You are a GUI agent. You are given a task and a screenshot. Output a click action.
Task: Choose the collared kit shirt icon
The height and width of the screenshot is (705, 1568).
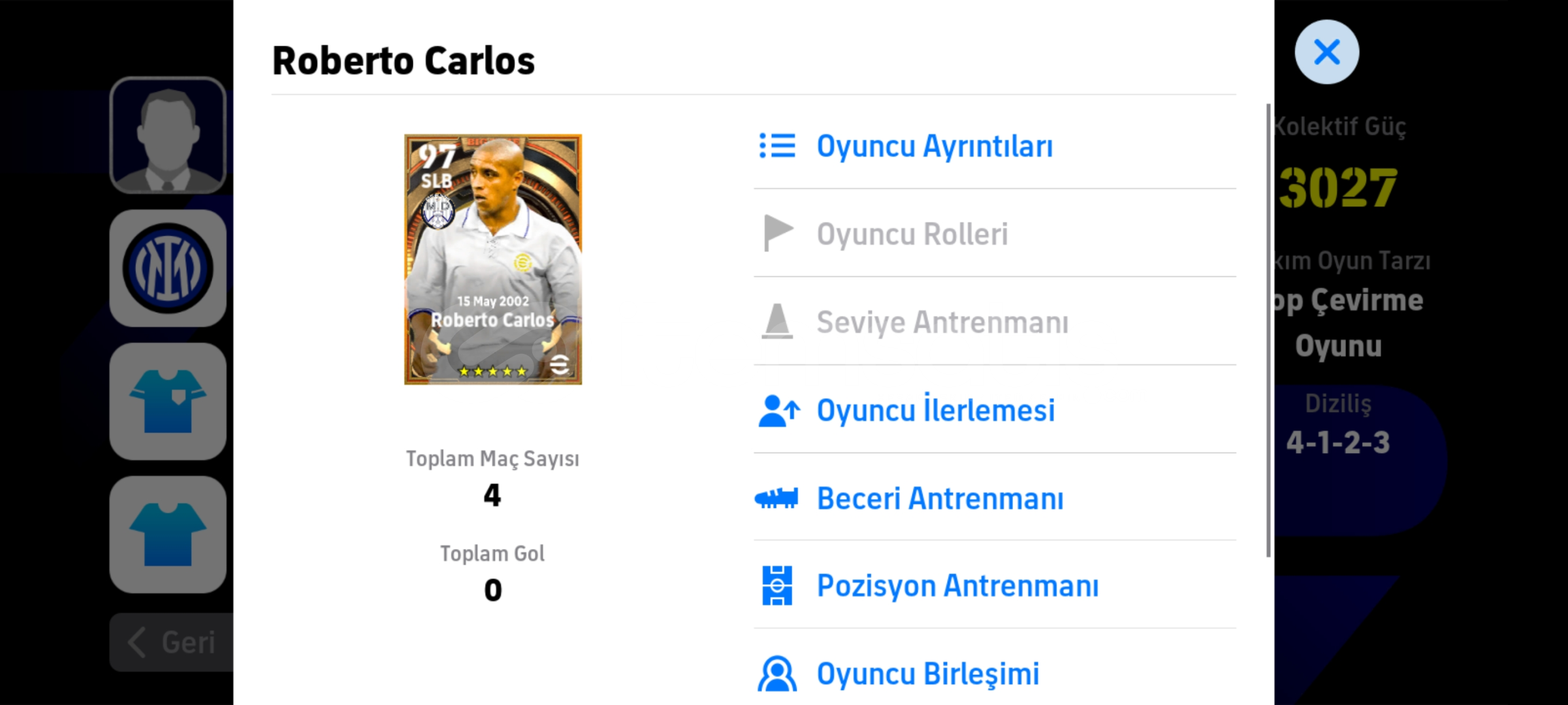click(168, 401)
